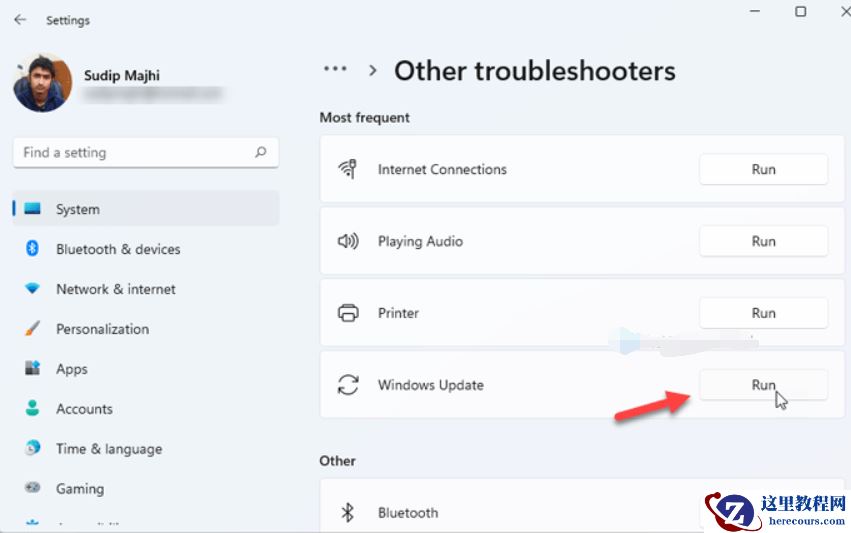Click the Bluetooth sidebar icon
The width and height of the screenshot is (851, 533).
click(x=32, y=249)
